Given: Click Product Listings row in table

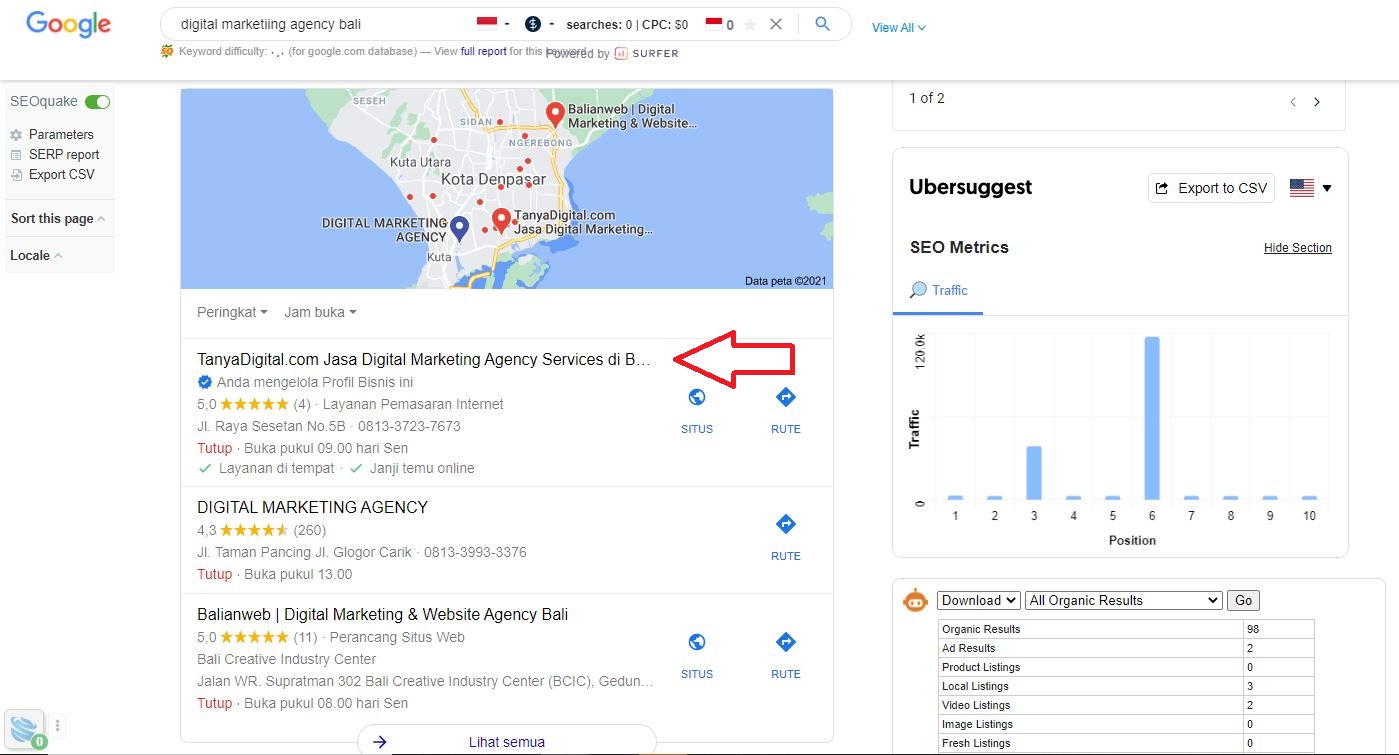Looking at the screenshot, I should pos(1126,667).
